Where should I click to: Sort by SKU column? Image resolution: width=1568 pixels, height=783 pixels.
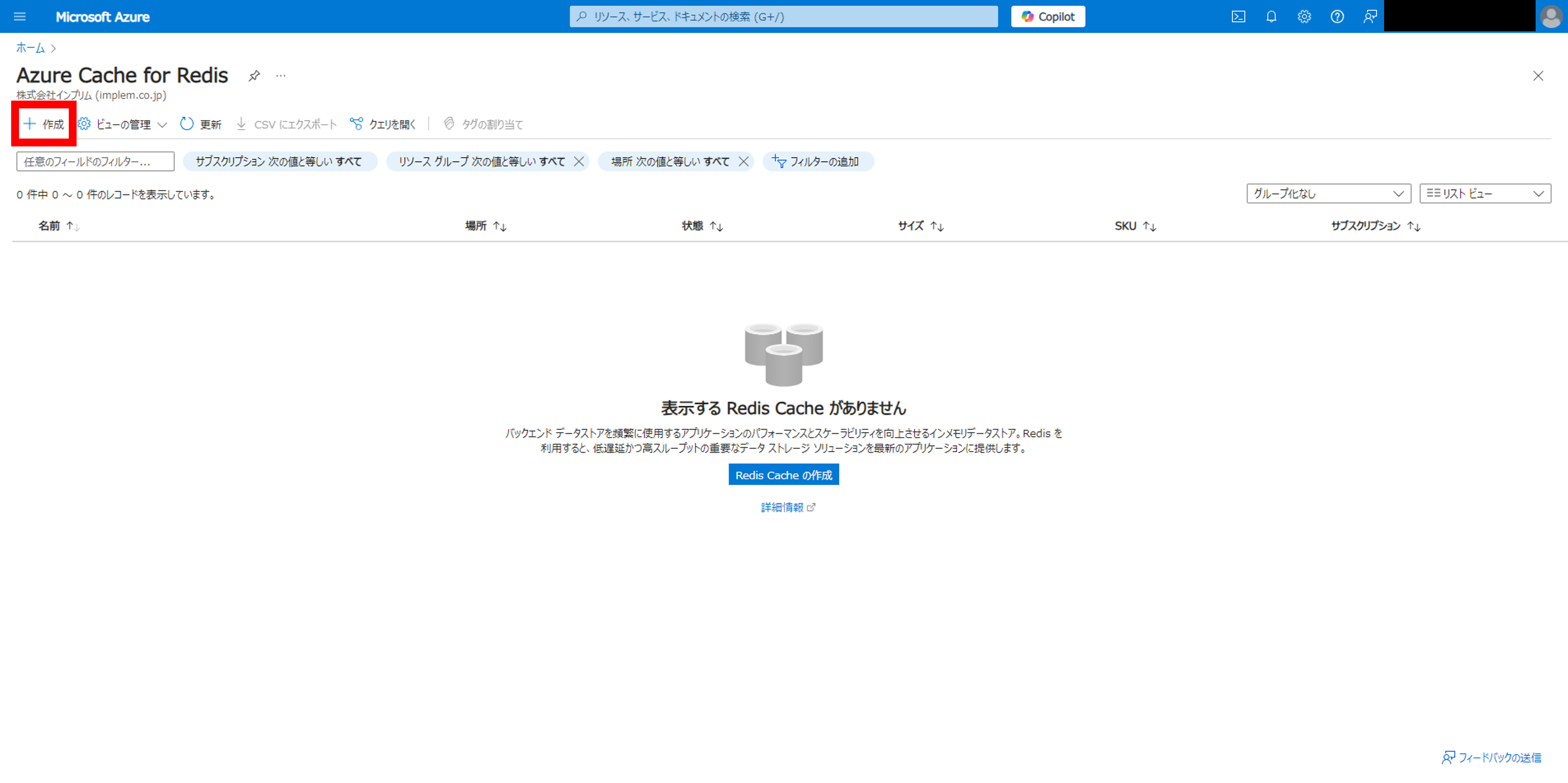[x=1135, y=226]
